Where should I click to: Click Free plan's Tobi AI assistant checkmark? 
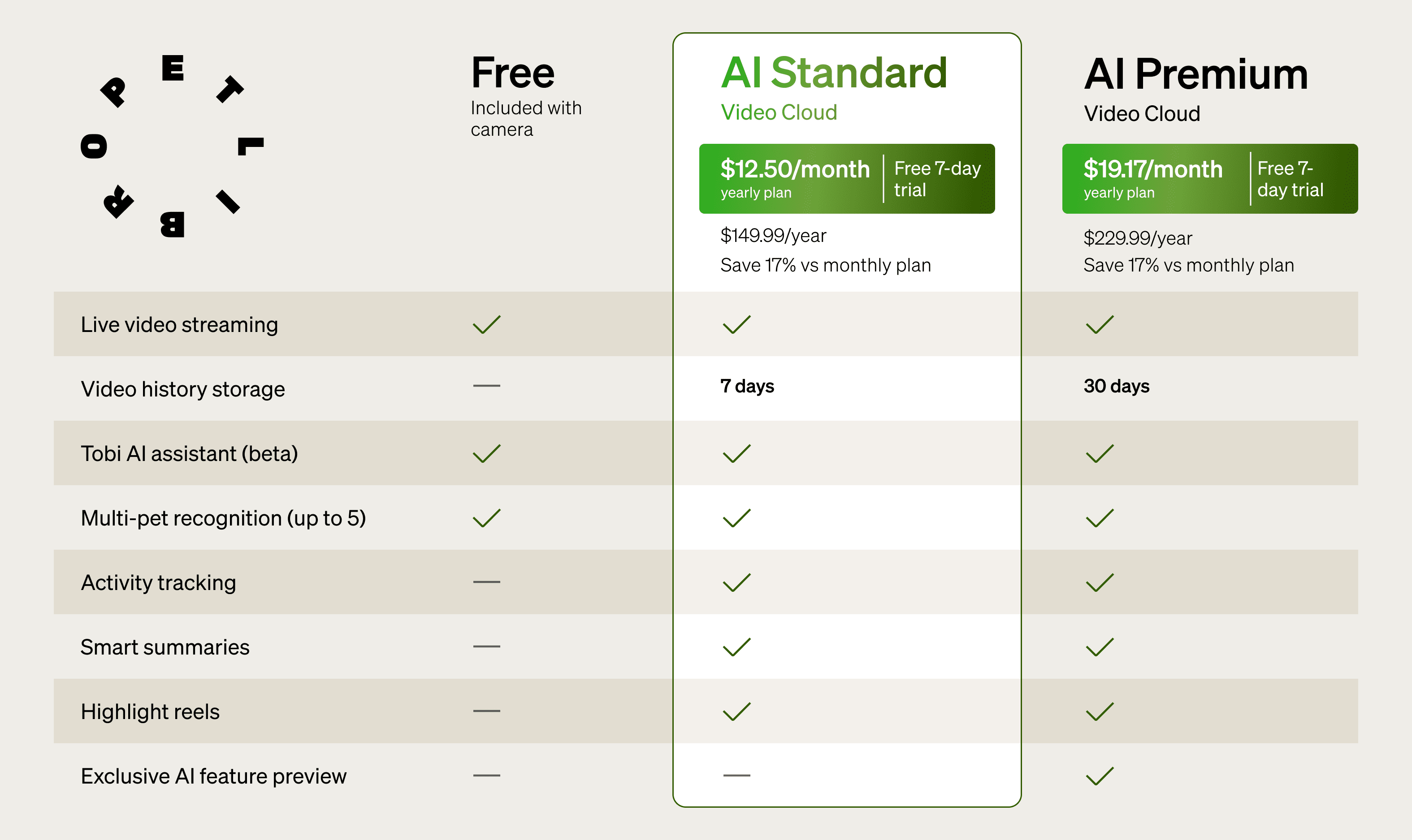point(486,453)
